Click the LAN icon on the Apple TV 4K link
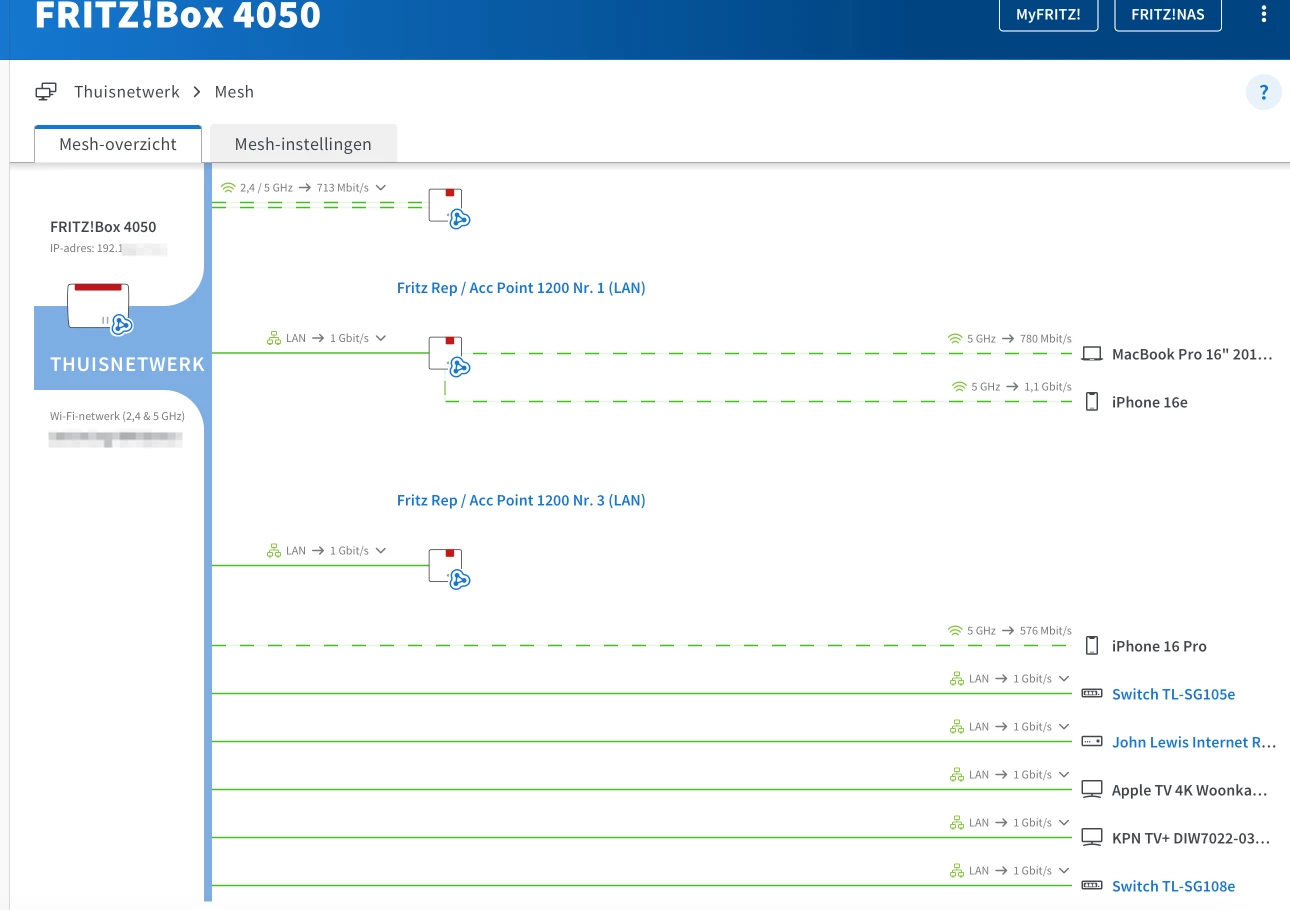 click(956, 775)
